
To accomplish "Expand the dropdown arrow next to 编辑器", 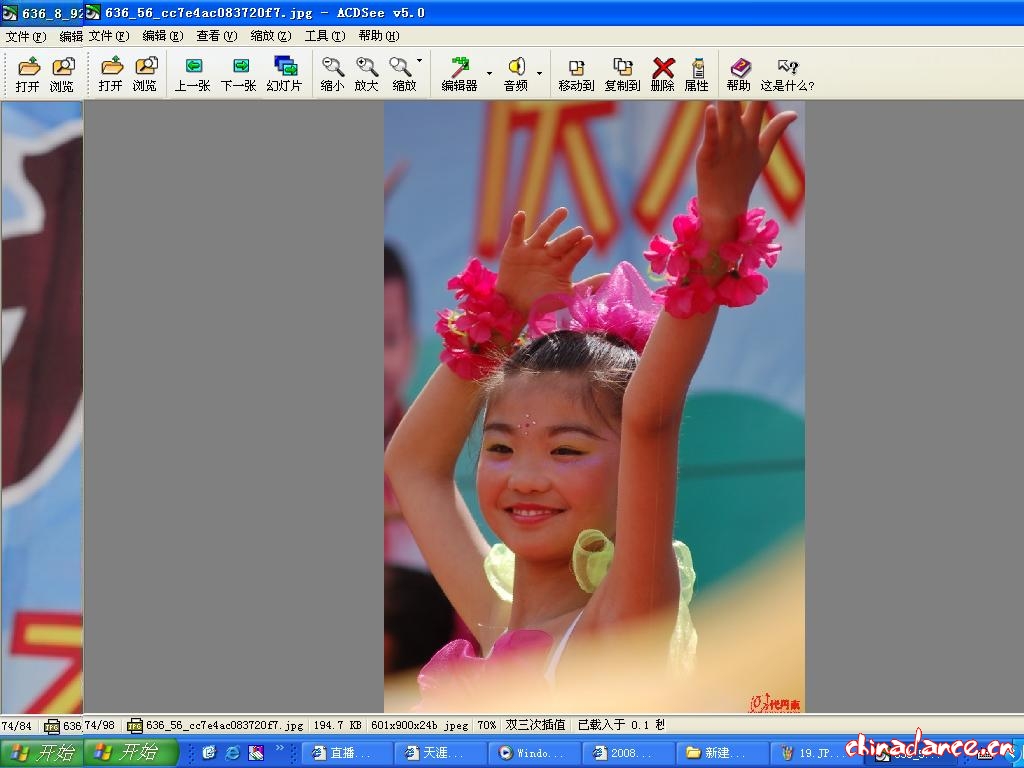I will [x=489, y=73].
